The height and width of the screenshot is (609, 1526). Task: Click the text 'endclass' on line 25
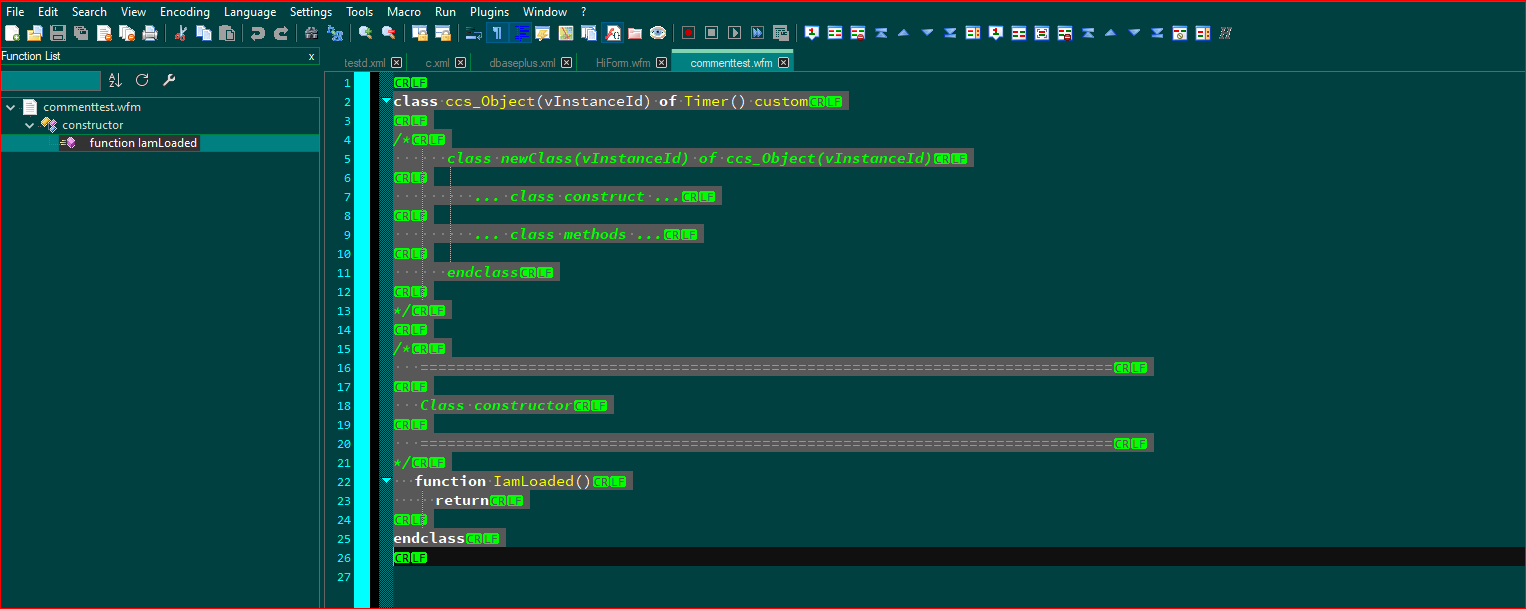429,538
